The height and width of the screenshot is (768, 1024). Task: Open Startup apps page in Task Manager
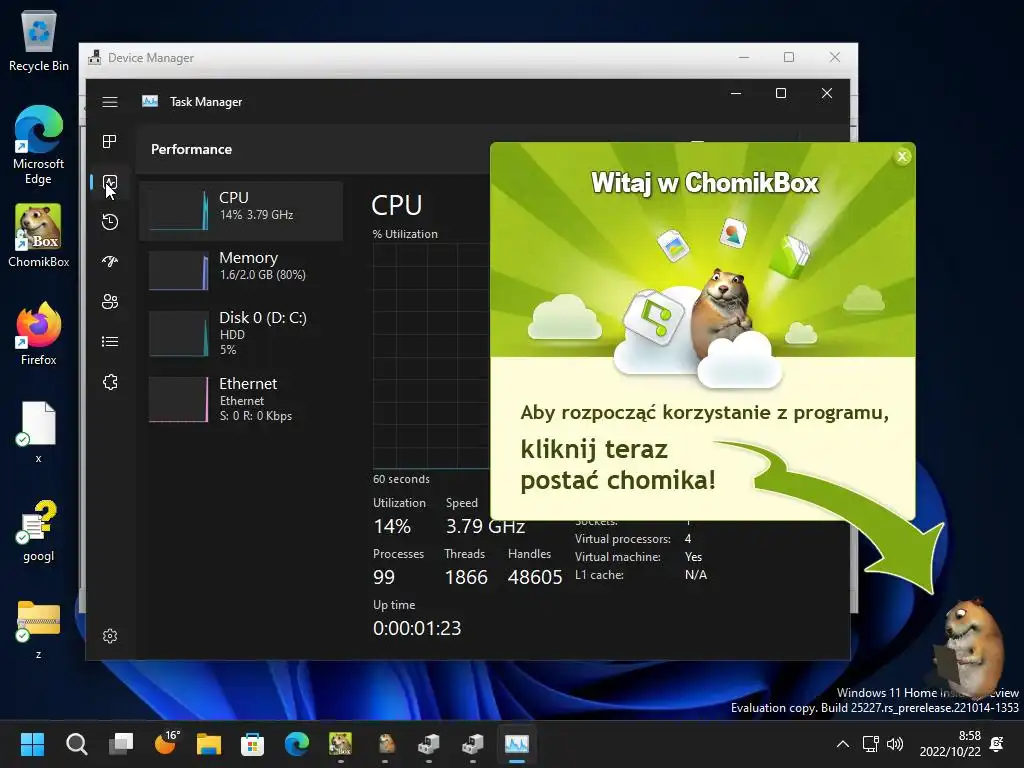tap(110, 262)
